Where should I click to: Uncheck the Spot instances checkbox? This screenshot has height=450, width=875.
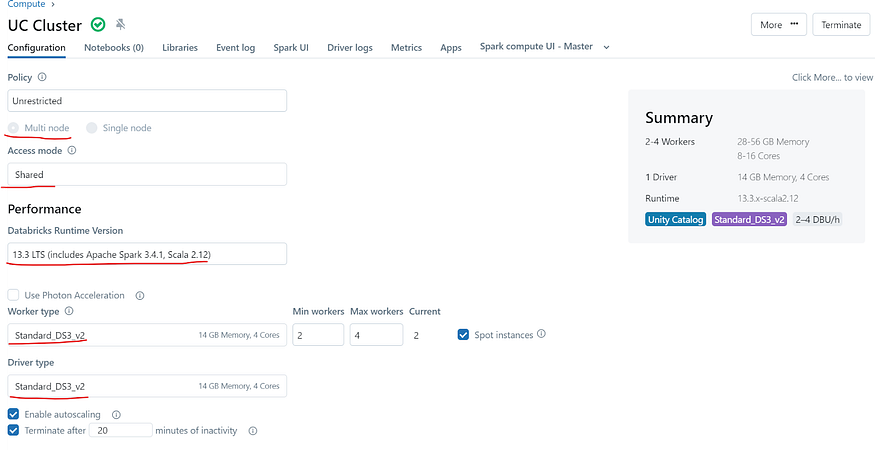click(463, 335)
